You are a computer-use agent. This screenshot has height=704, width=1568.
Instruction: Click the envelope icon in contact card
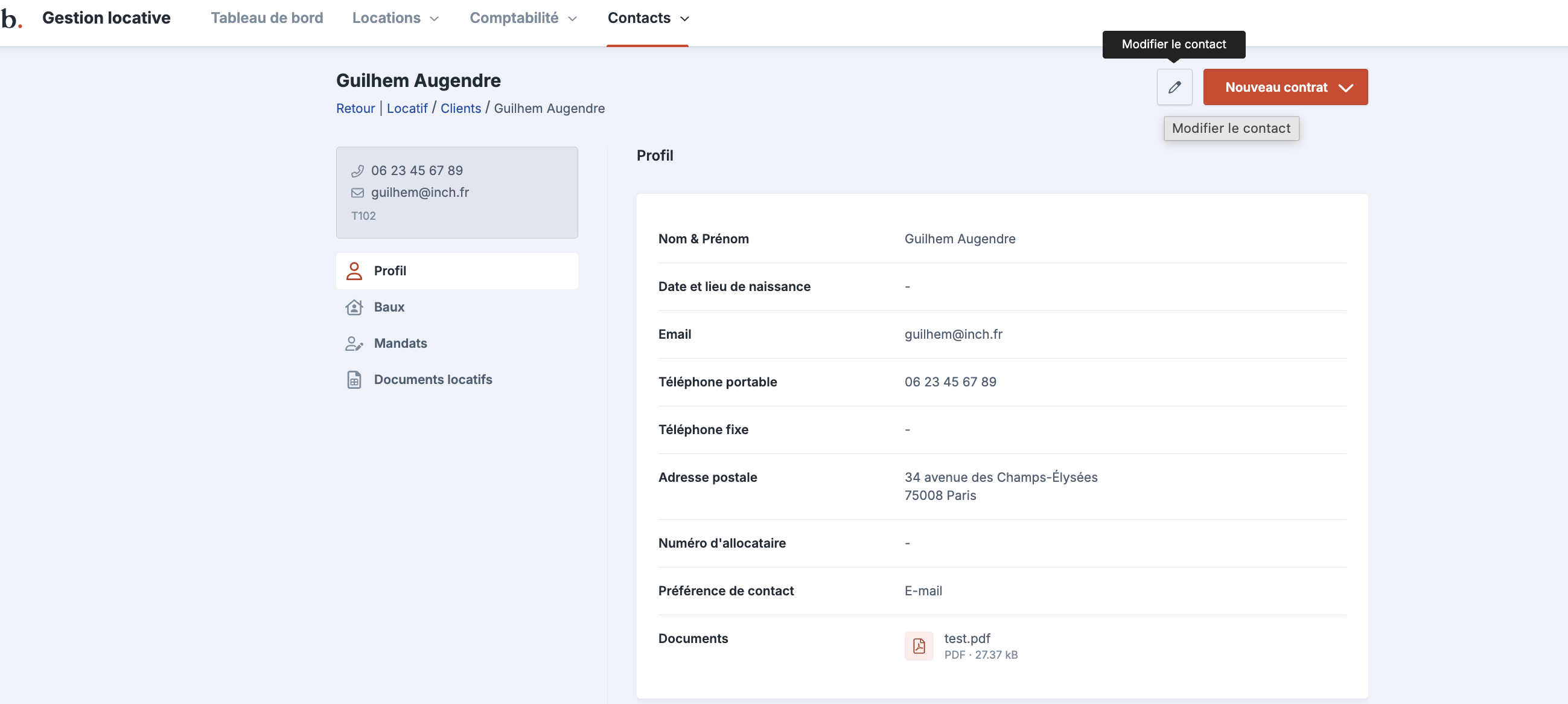click(x=357, y=193)
